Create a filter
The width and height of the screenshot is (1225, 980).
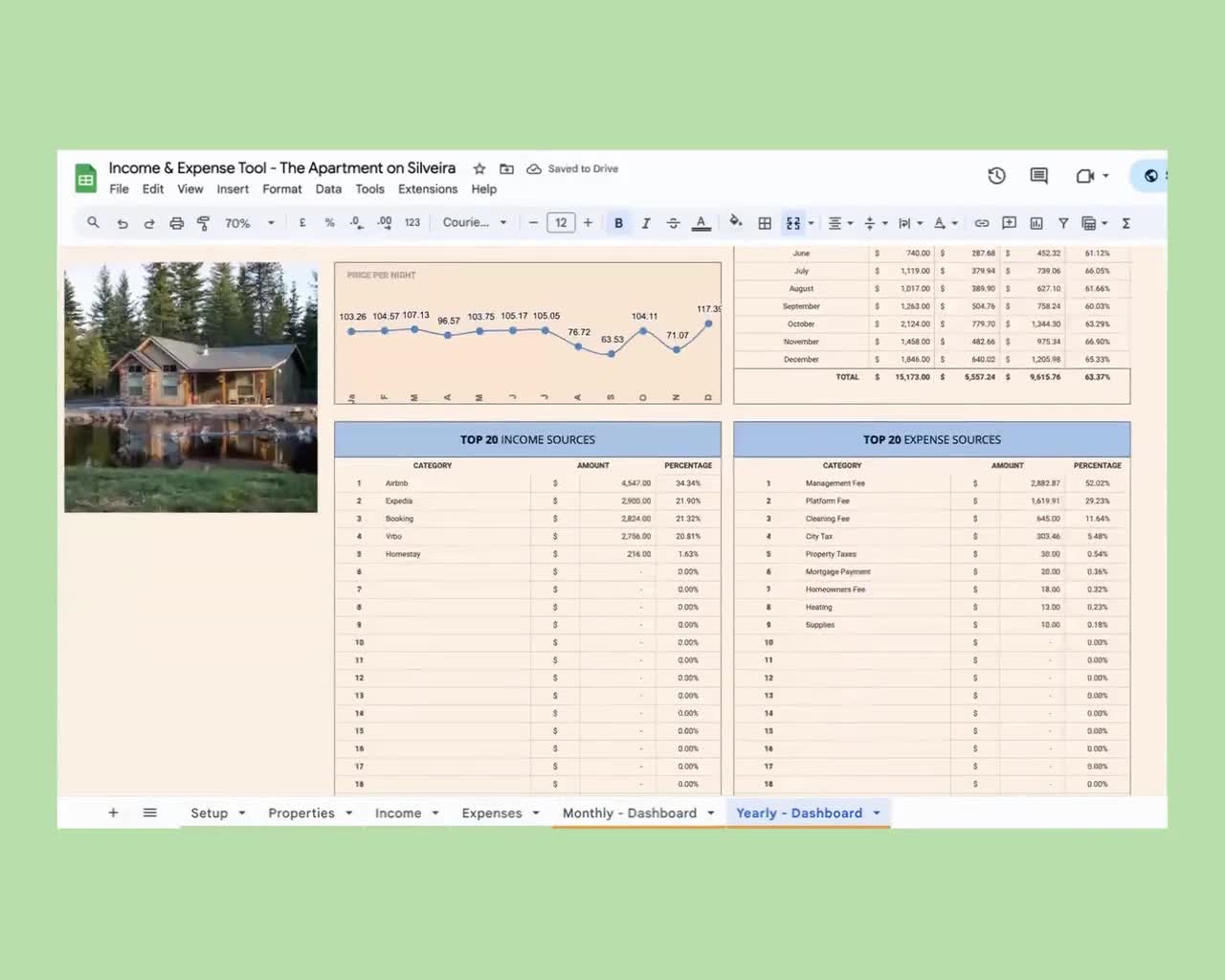[1062, 222]
